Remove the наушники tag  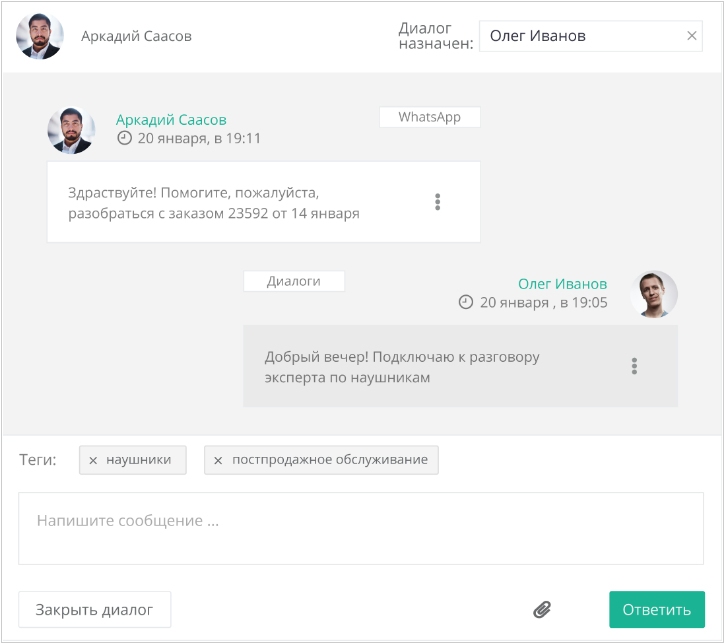(x=93, y=460)
